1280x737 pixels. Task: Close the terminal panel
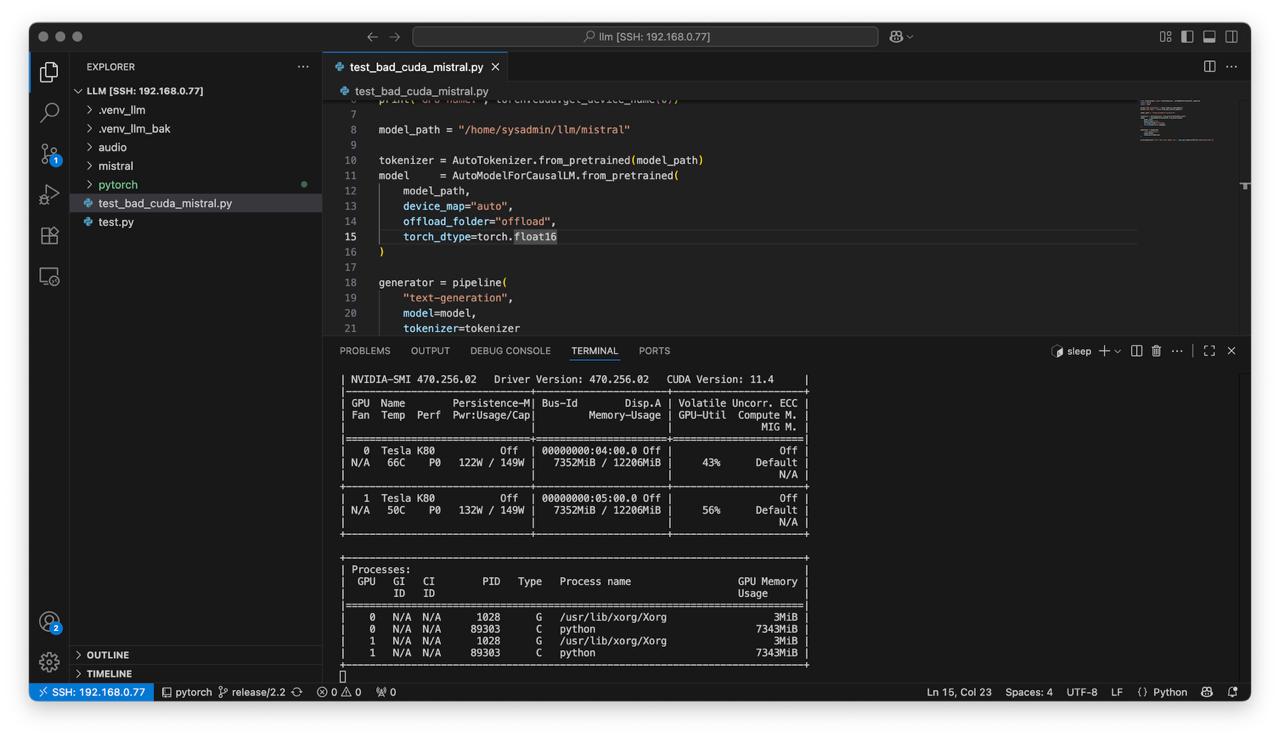1231,351
